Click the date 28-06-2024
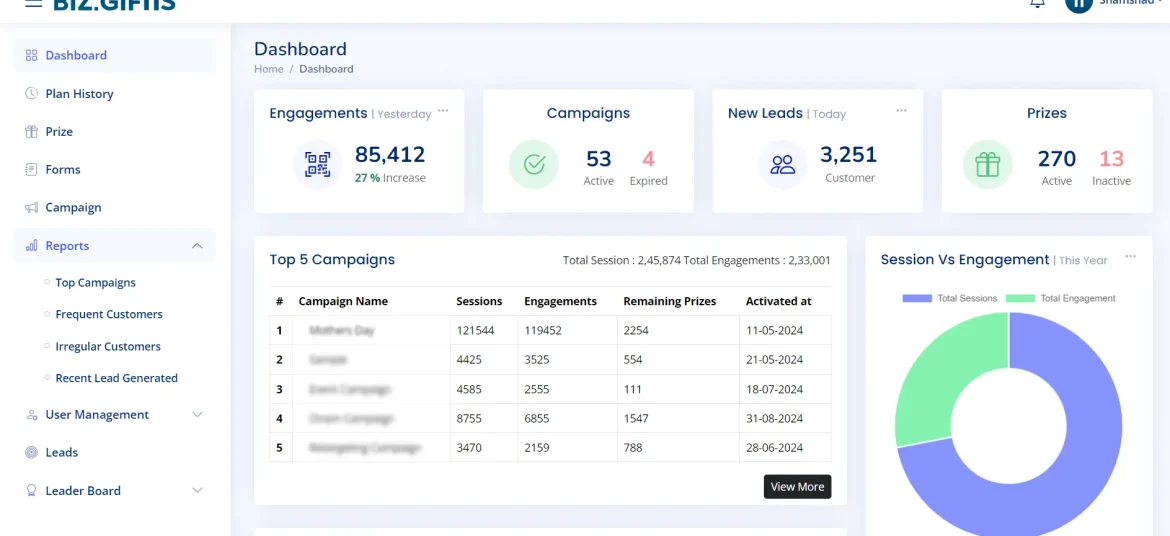Image resolution: width=1170 pixels, height=536 pixels. tap(775, 448)
